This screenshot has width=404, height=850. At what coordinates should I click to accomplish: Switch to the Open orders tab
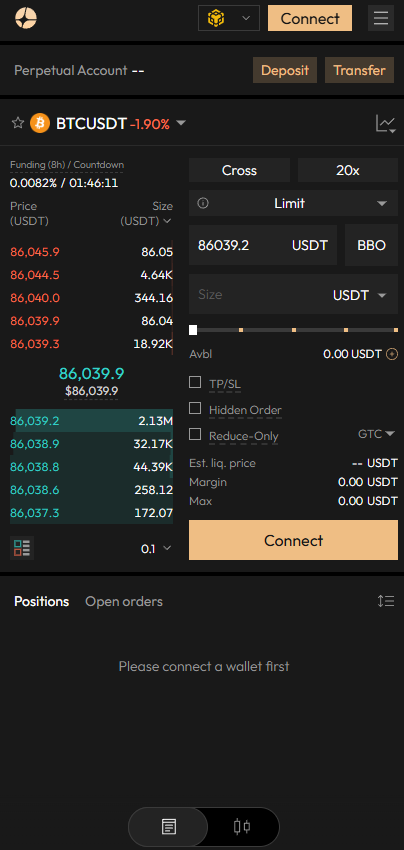tap(124, 601)
